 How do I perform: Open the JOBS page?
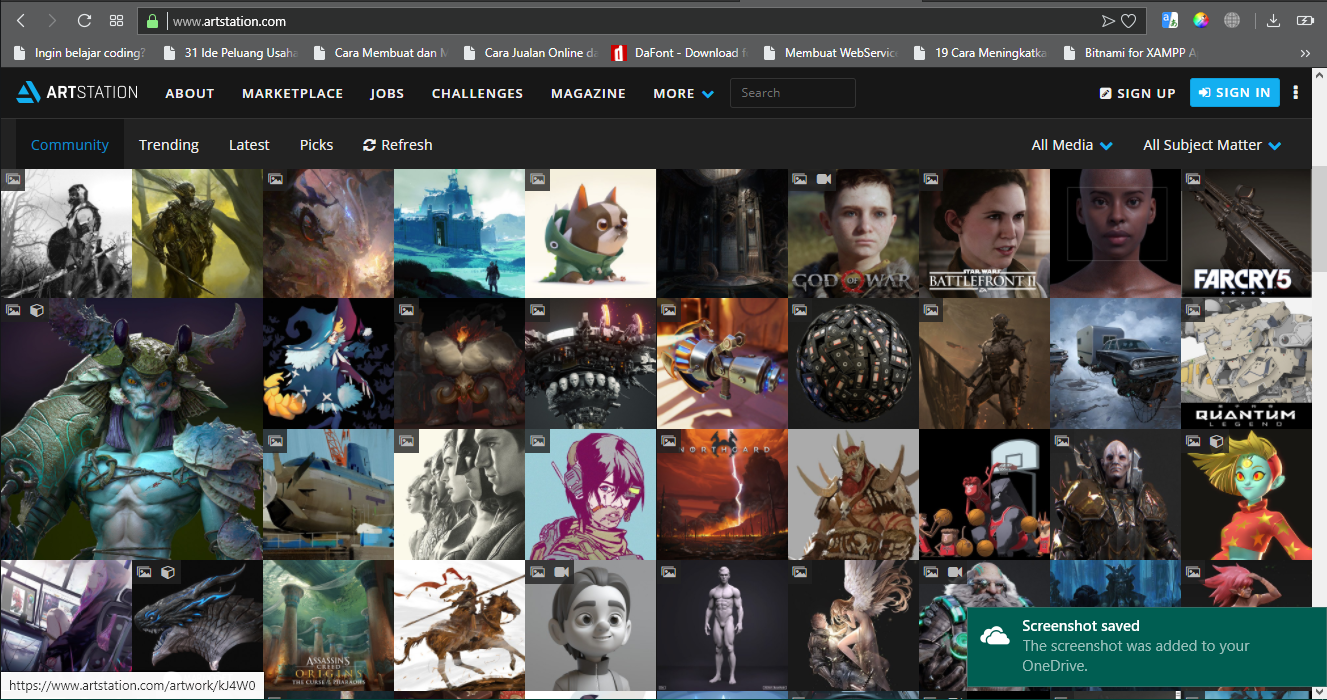coord(387,93)
